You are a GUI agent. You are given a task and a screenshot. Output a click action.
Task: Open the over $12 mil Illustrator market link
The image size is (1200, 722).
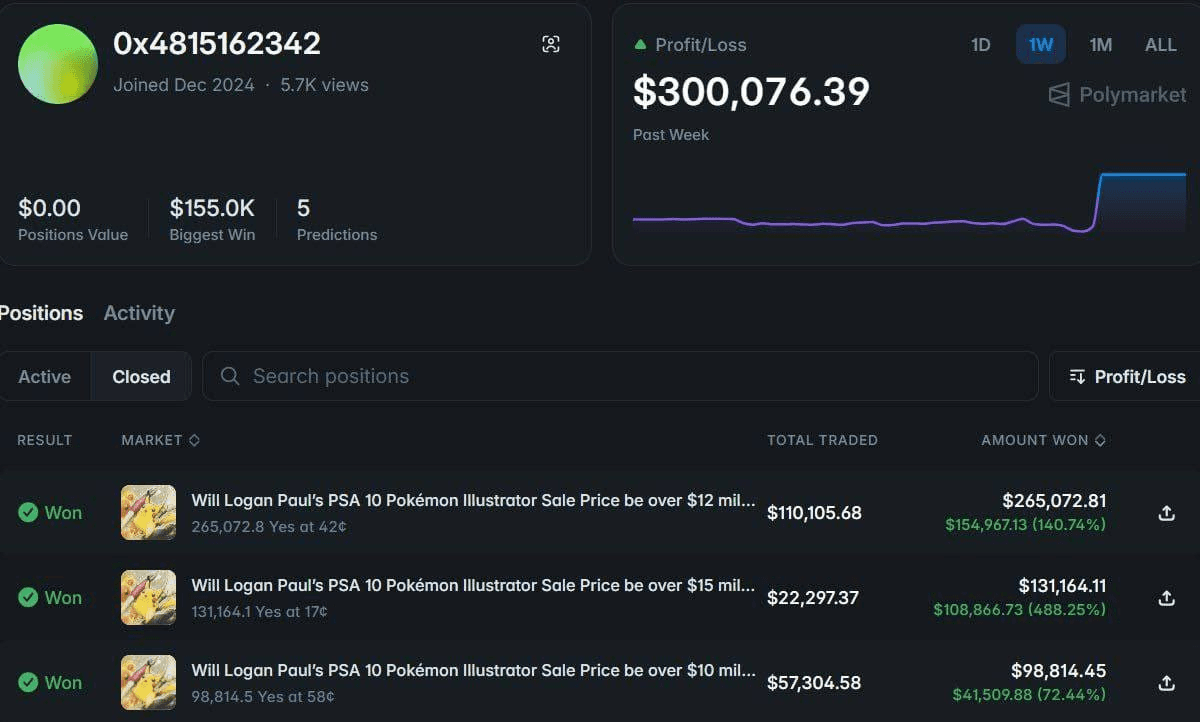[x=473, y=501]
